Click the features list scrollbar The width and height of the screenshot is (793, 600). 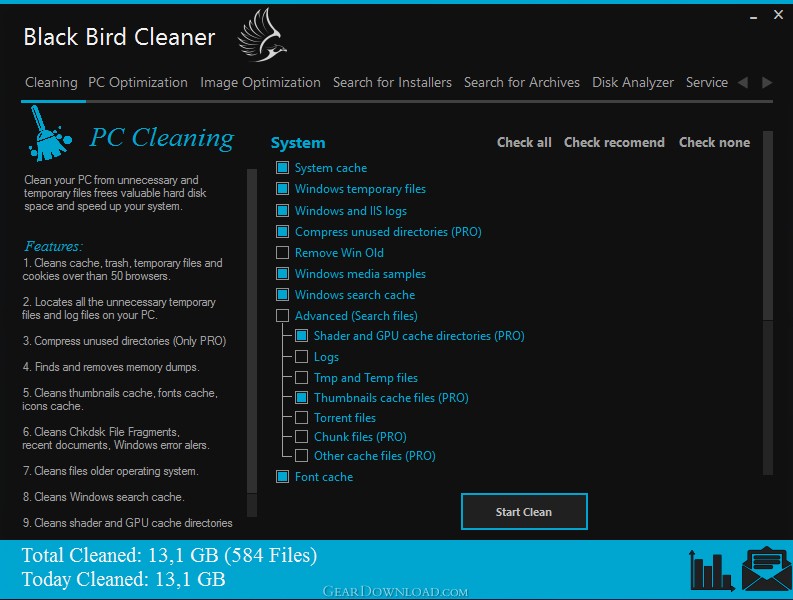point(252,344)
